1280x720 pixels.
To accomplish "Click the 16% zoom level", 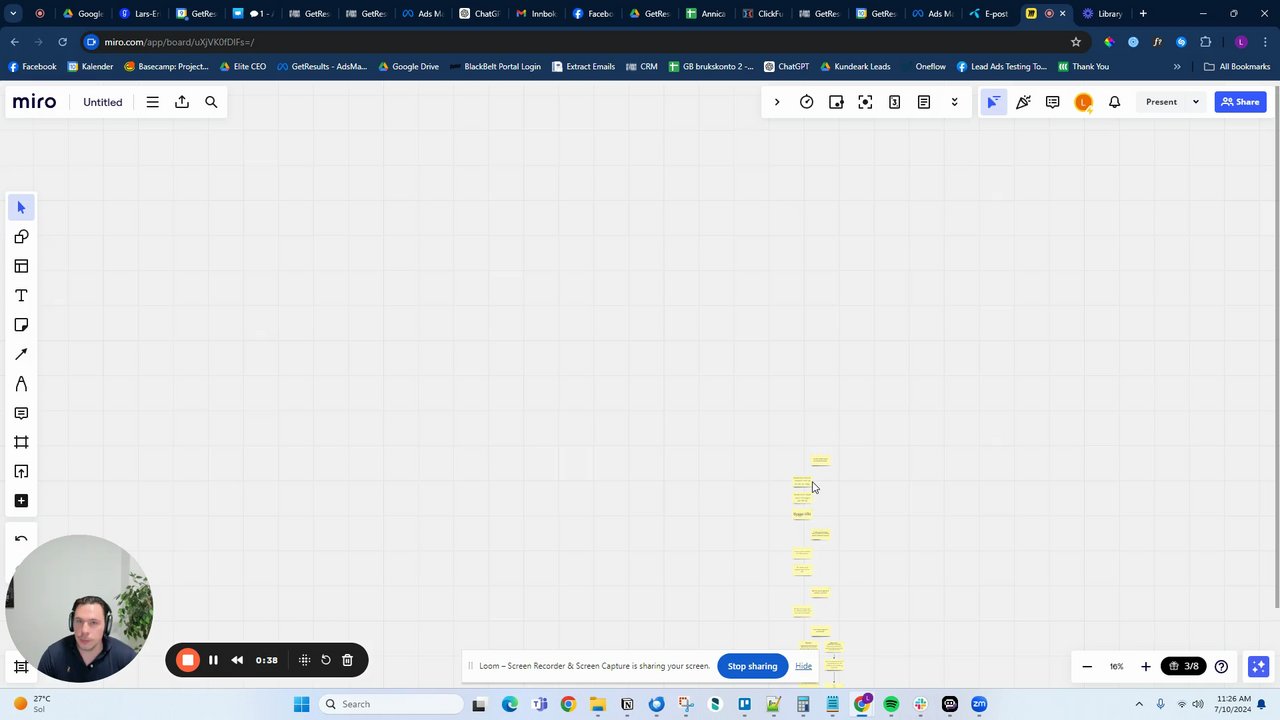I will tap(1116, 666).
